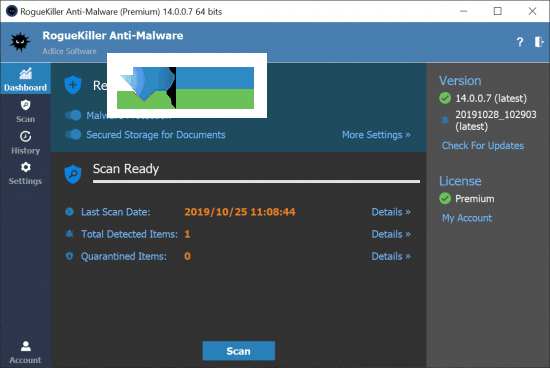The height and width of the screenshot is (368, 550).
Task: Click the green check beside Premium
Action: click(x=445, y=199)
